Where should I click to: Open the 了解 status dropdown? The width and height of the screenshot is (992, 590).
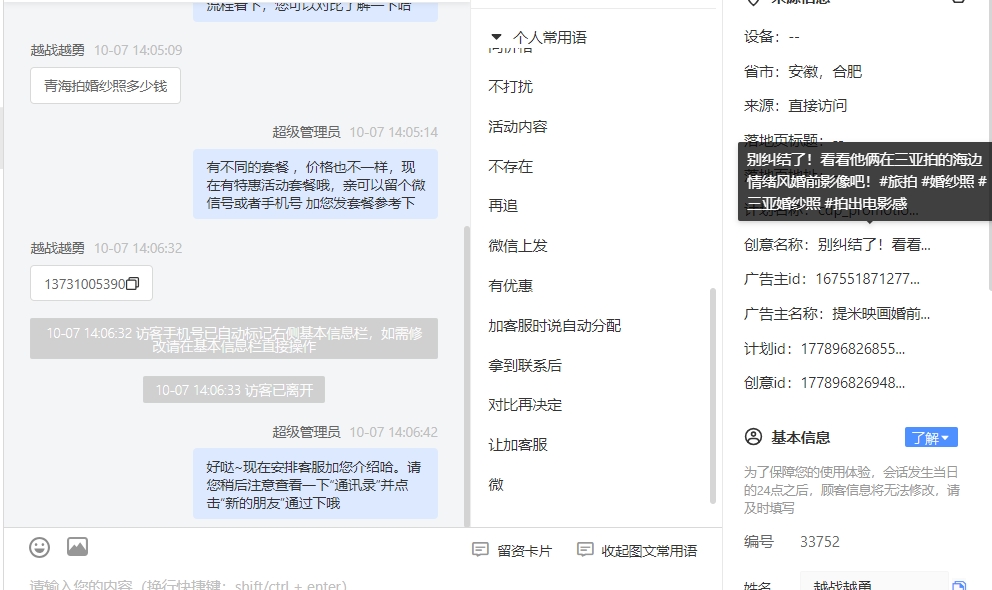(x=931, y=438)
